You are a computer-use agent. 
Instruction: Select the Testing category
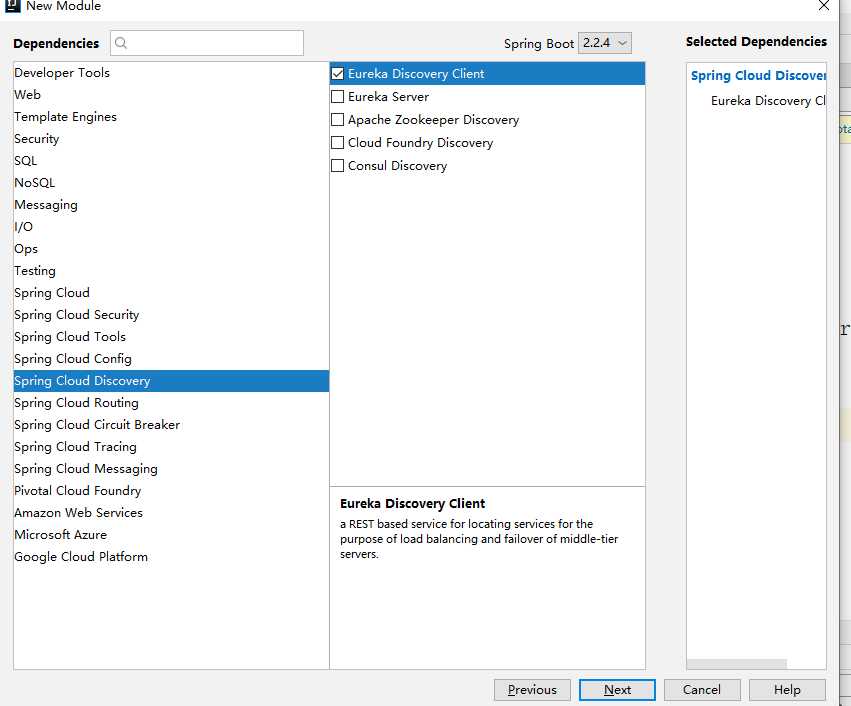[x=171, y=271]
